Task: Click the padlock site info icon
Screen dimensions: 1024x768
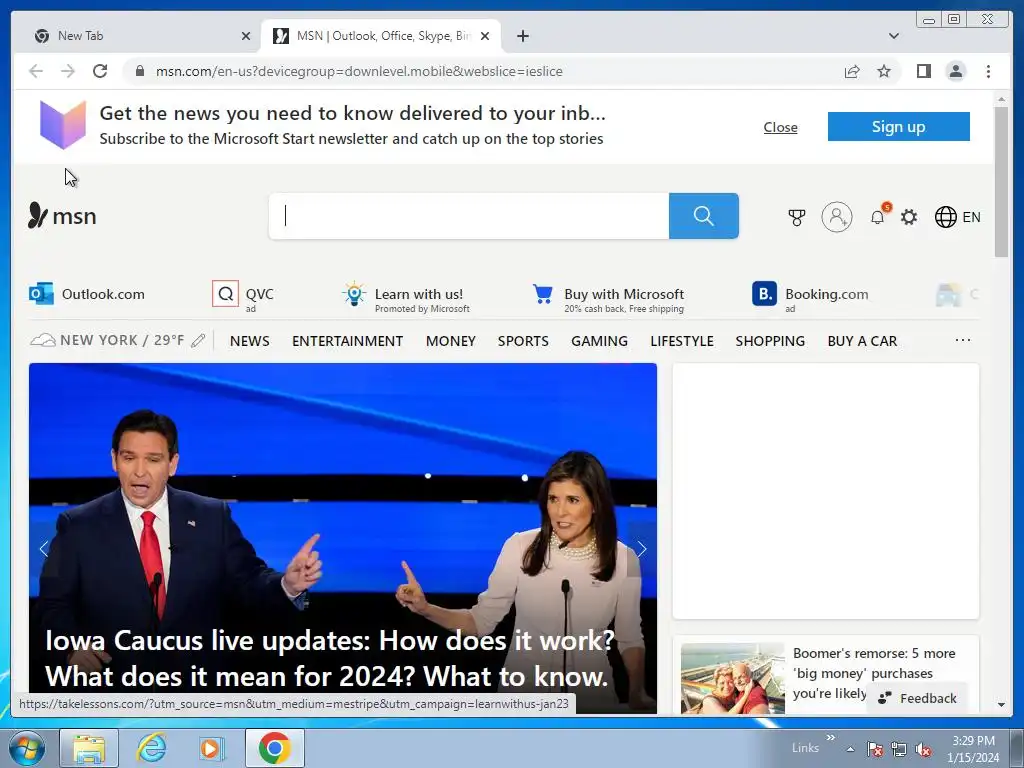Action: pyautogui.click(x=139, y=71)
